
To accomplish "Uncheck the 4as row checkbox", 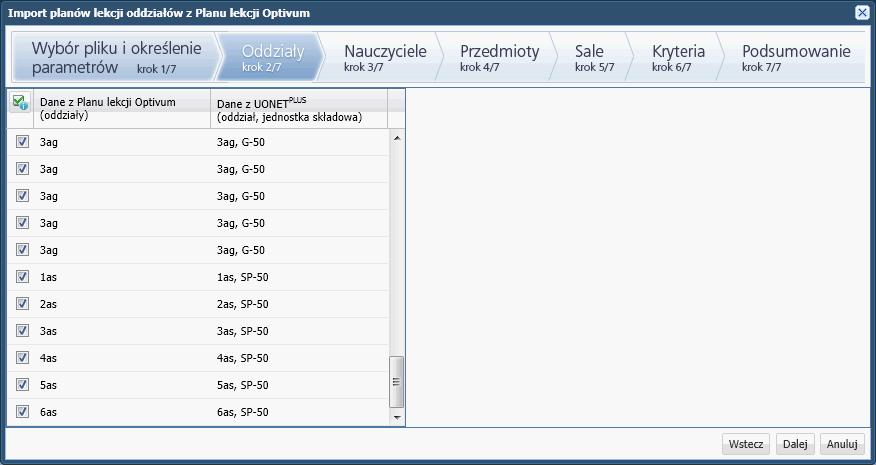I will pyautogui.click(x=22, y=357).
